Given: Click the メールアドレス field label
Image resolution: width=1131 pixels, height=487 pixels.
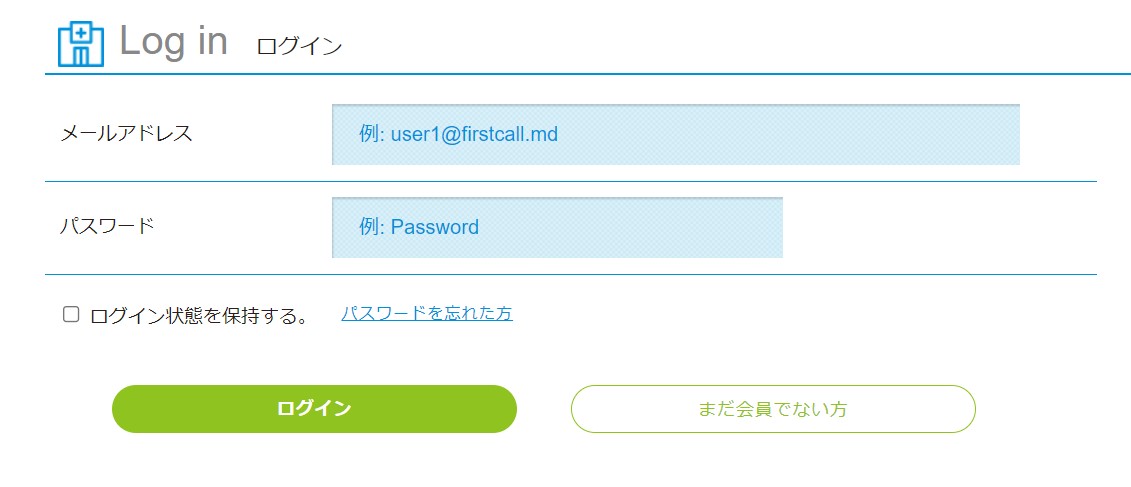Looking at the screenshot, I should click(x=126, y=133).
